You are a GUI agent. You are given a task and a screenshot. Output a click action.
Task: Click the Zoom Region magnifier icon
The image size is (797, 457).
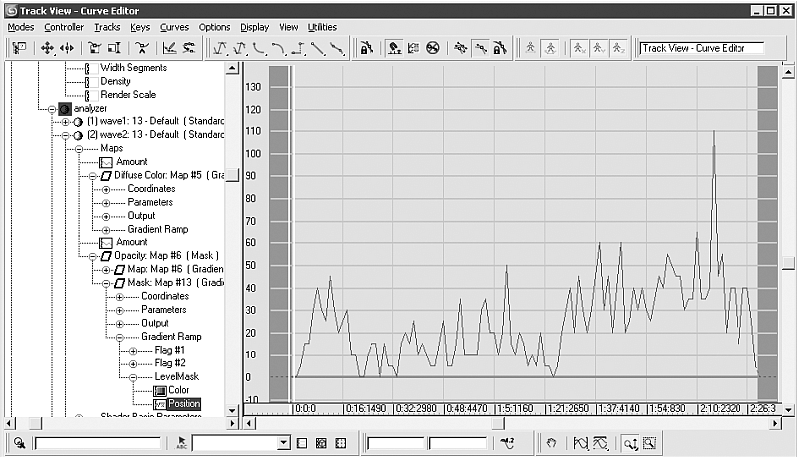[650, 443]
